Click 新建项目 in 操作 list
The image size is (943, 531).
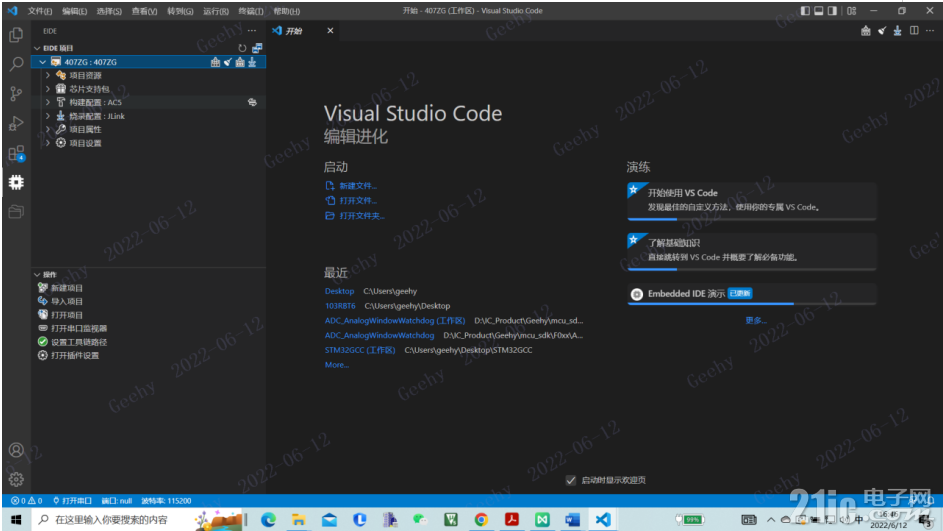(67, 288)
